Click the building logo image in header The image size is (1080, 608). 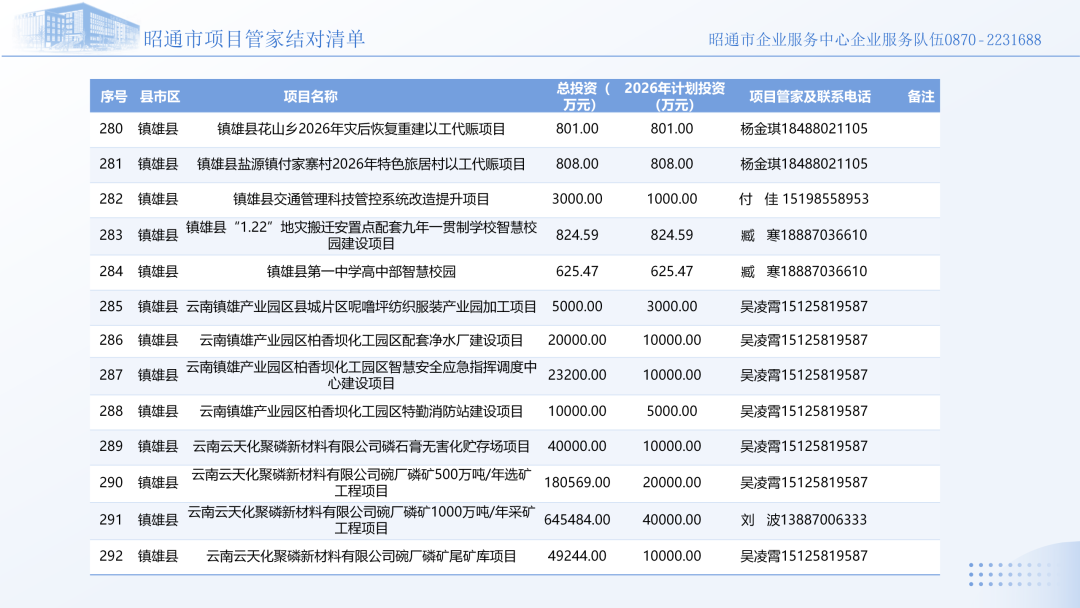click(76, 26)
